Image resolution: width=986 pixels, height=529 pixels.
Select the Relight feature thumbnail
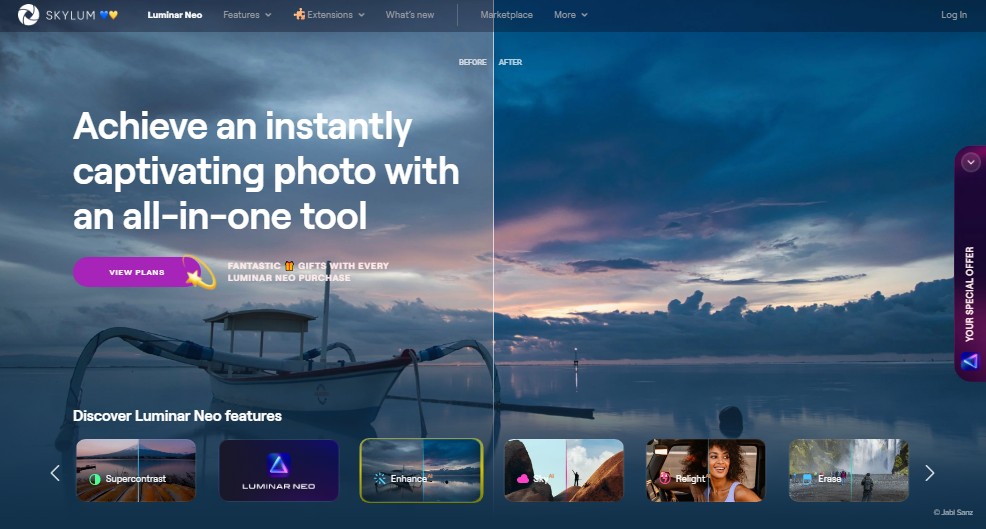[x=706, y=471]
